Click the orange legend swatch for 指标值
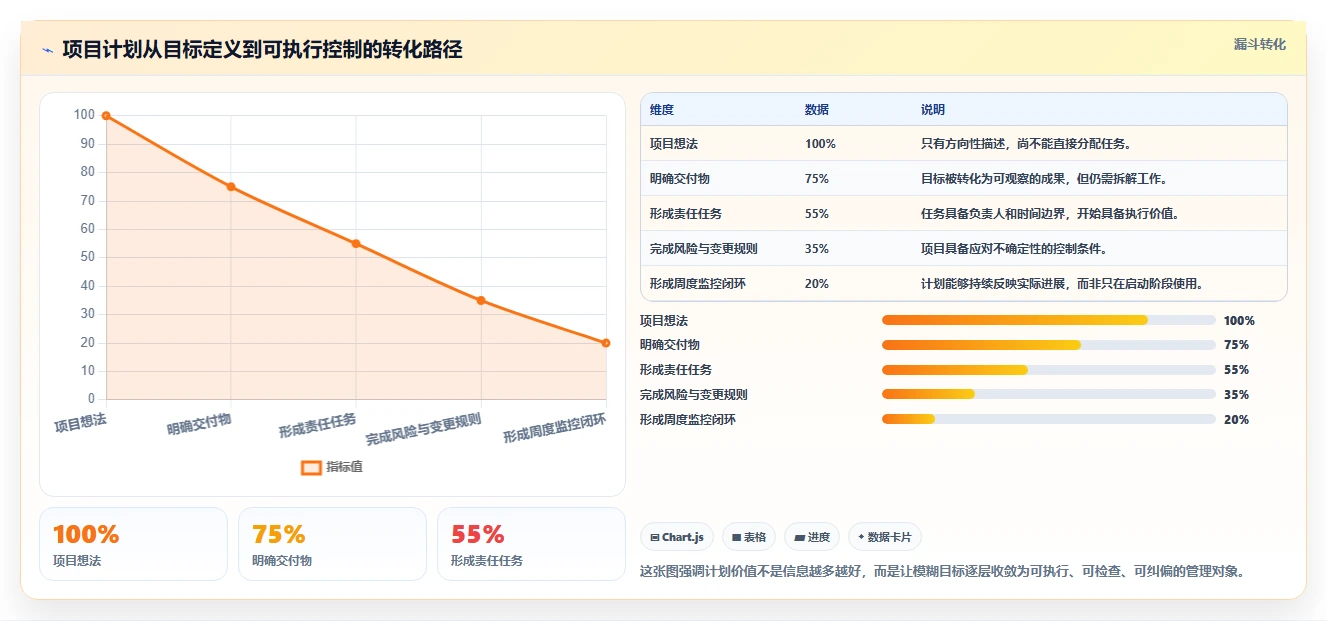 (x=311, y=467)
